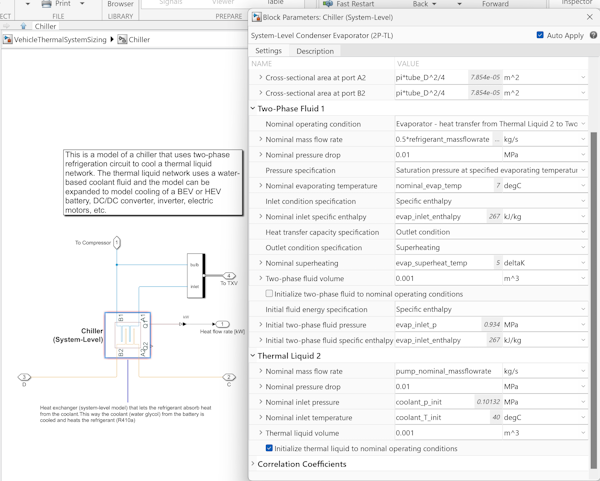Click connection port C block

pos(229,377)
